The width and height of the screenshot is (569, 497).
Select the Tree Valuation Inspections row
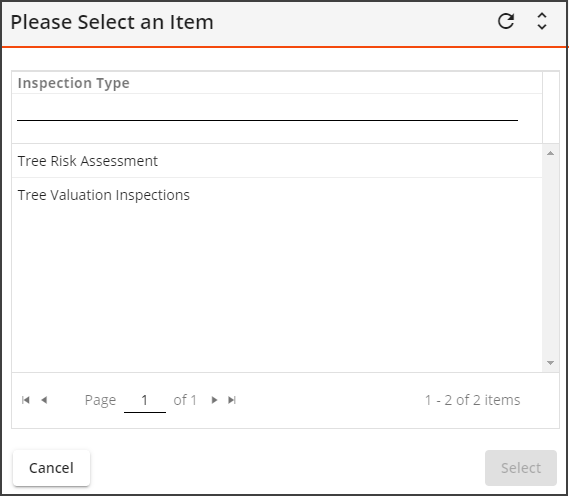click(x=277, y=195)
